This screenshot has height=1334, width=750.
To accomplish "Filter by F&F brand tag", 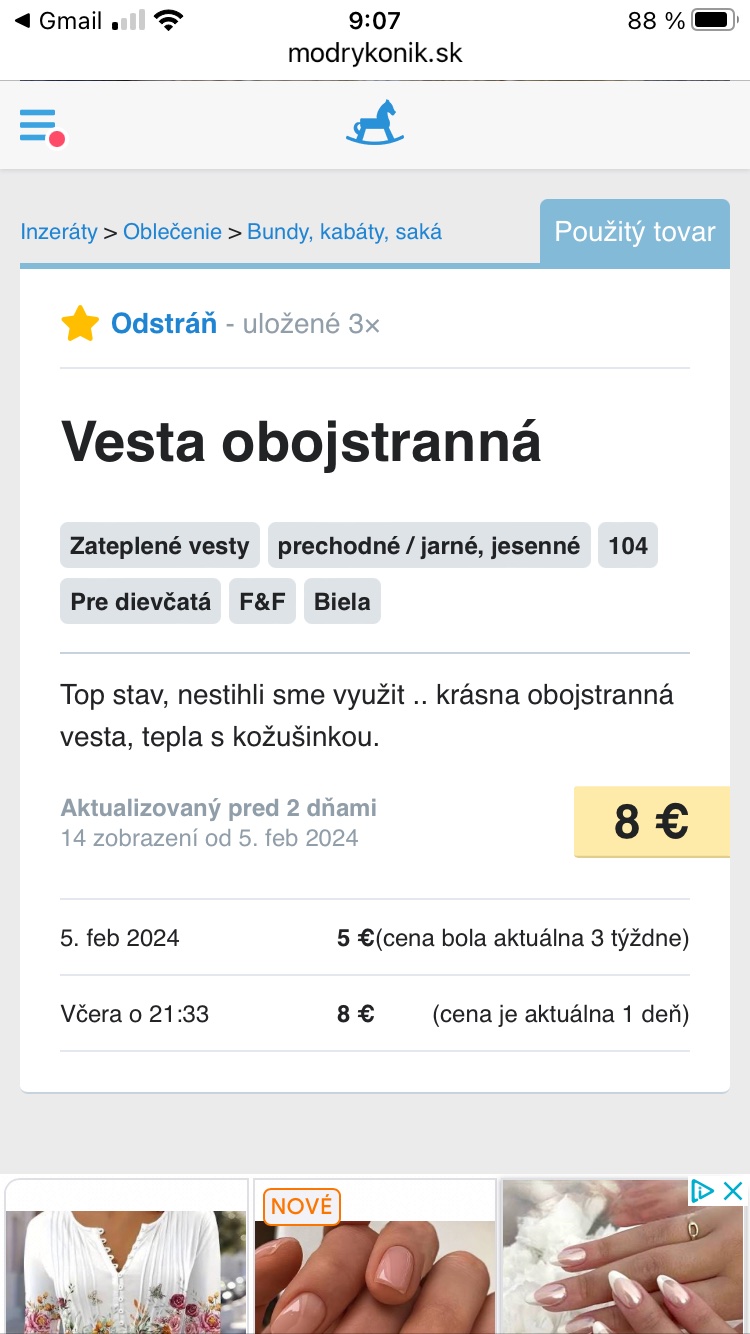I will point(262,602).
